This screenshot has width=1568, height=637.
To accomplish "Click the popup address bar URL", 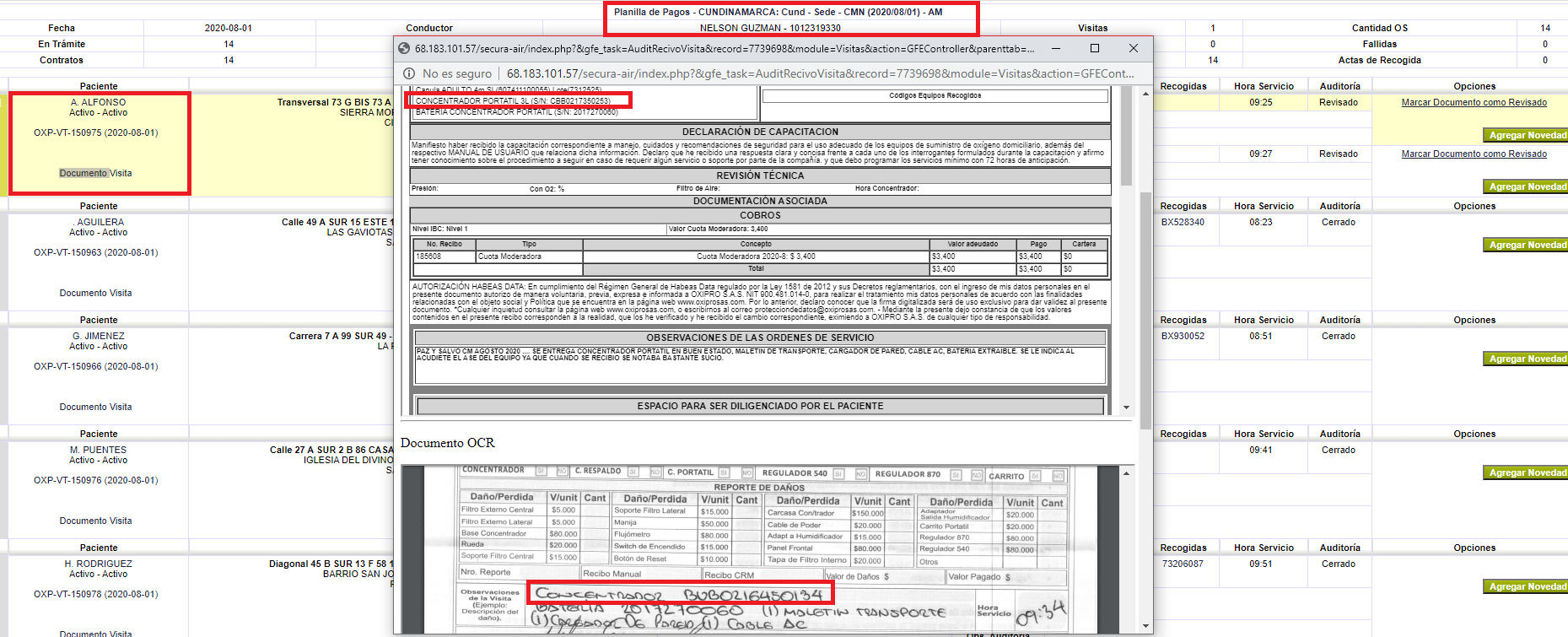I will [820, 73].
